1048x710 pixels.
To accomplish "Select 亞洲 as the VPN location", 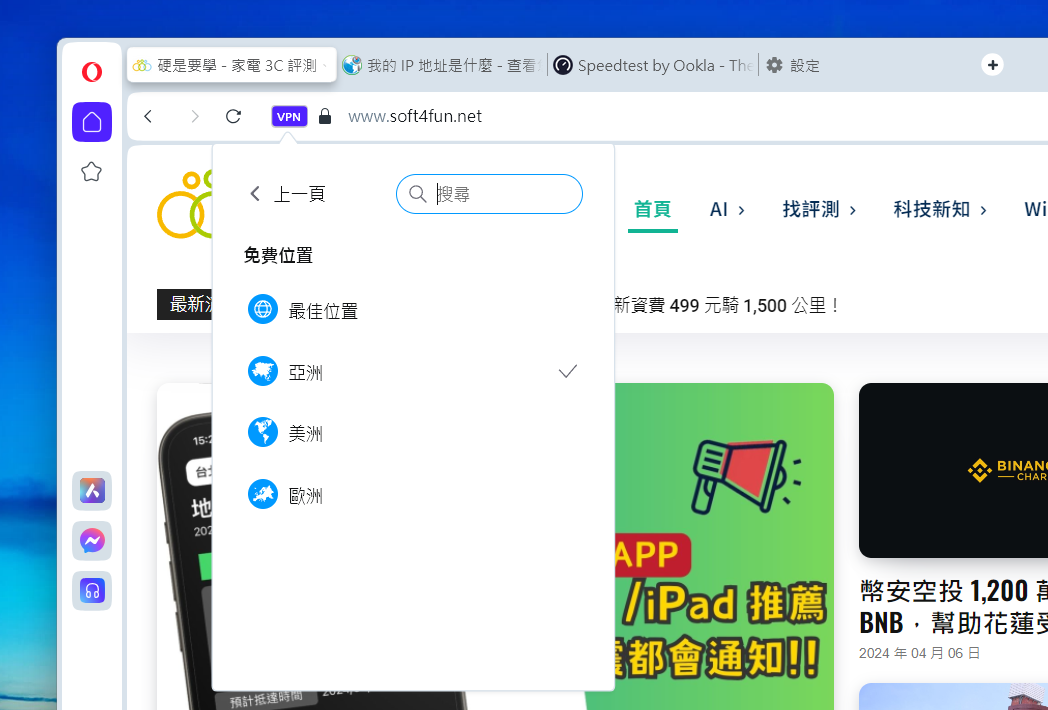I will (306, 372).
